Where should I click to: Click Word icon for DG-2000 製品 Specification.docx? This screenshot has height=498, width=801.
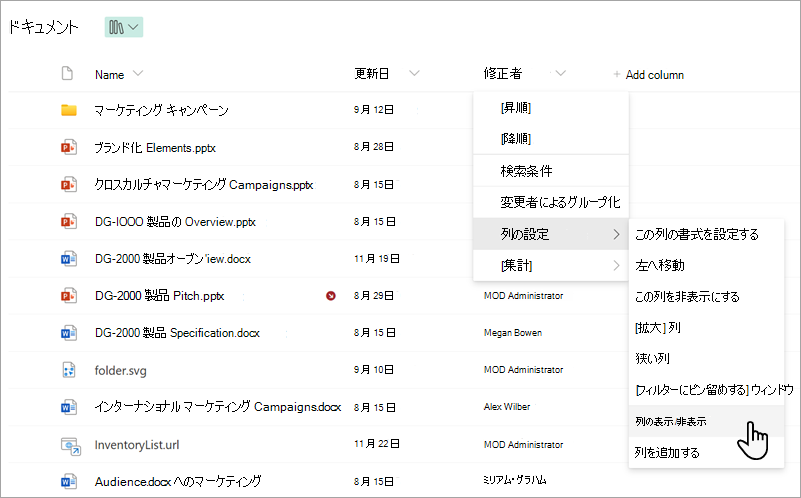point(69,333)
